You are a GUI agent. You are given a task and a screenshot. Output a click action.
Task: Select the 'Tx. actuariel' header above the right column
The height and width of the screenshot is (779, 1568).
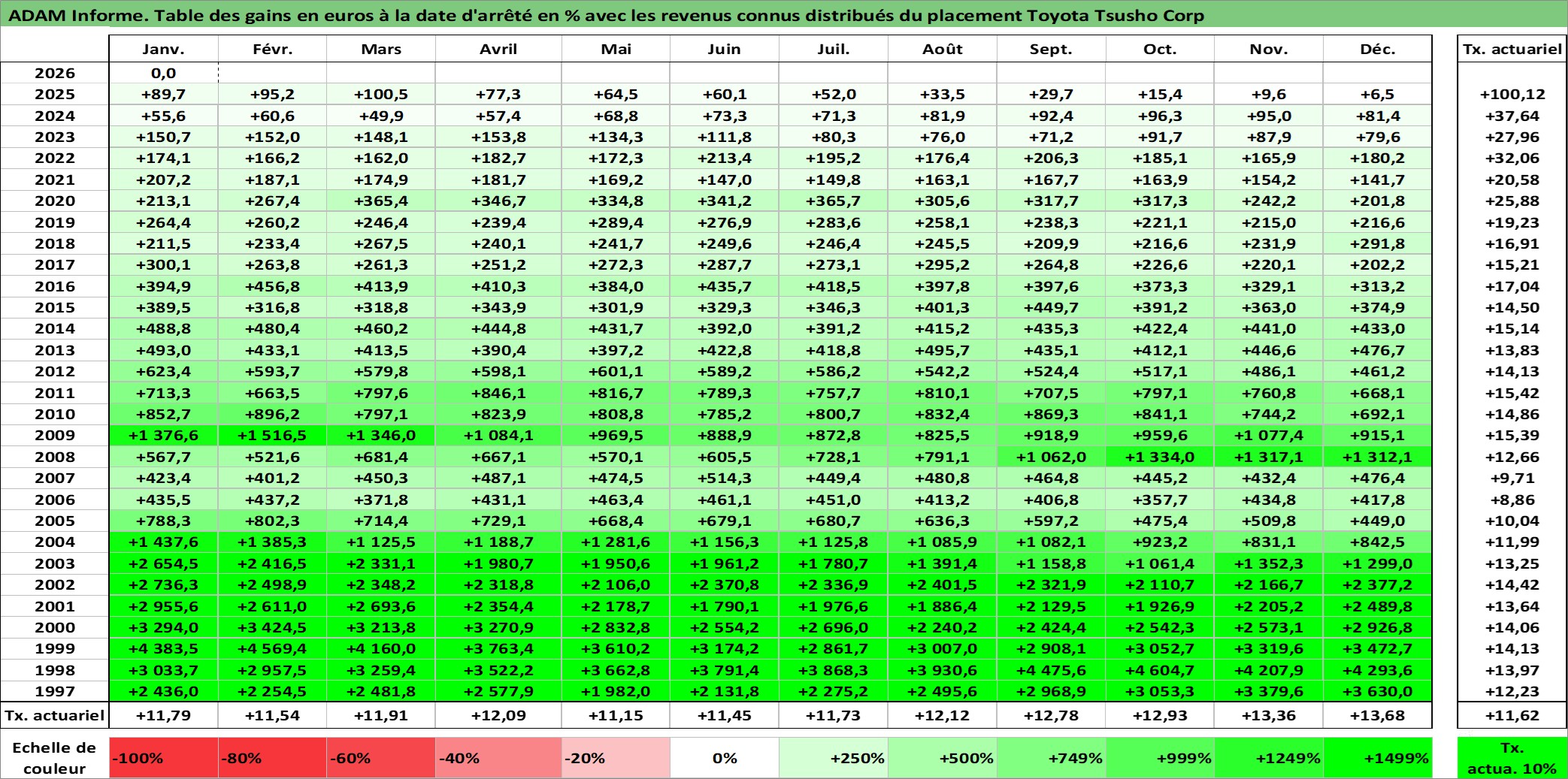1512,49
